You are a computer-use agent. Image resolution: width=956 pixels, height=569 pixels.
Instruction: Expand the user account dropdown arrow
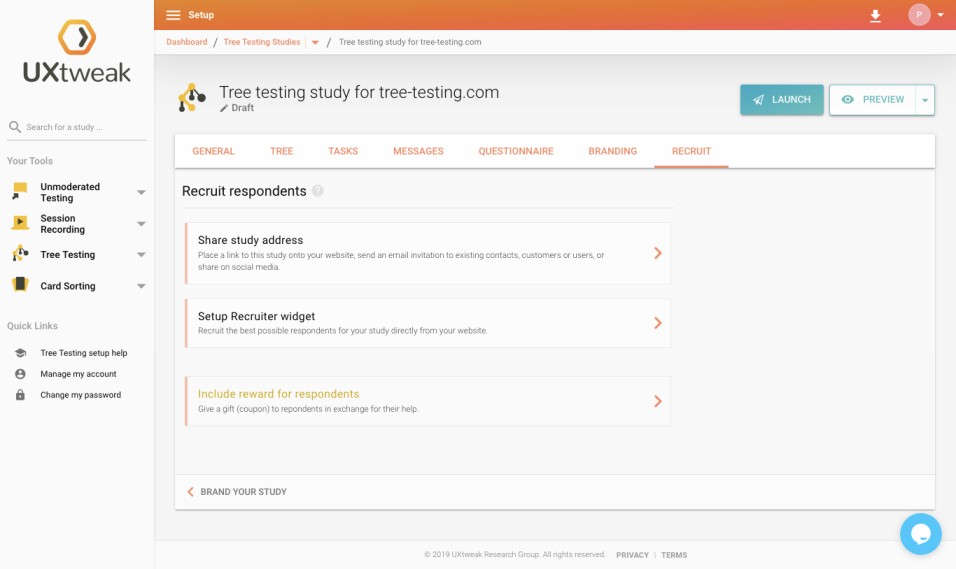click(941, 15)
